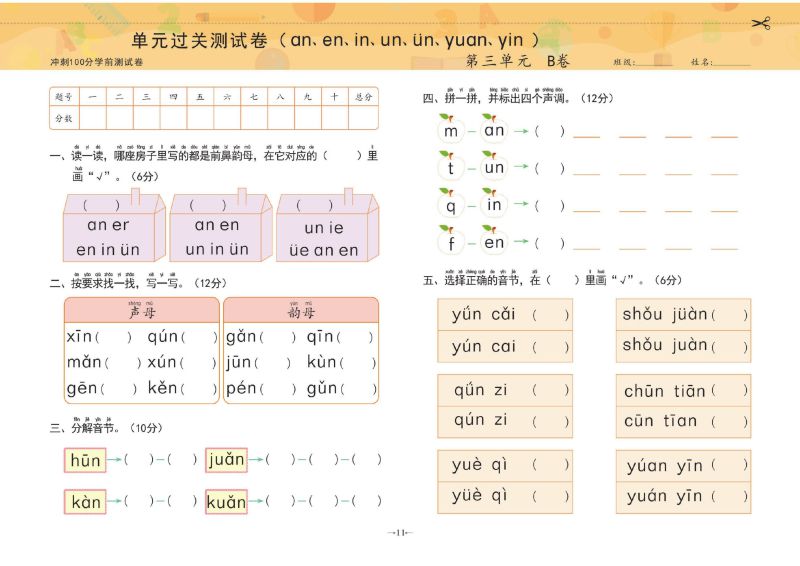The image size is (800, 566).
Task: Click the syllable kěn
Action: click(162, 388)
